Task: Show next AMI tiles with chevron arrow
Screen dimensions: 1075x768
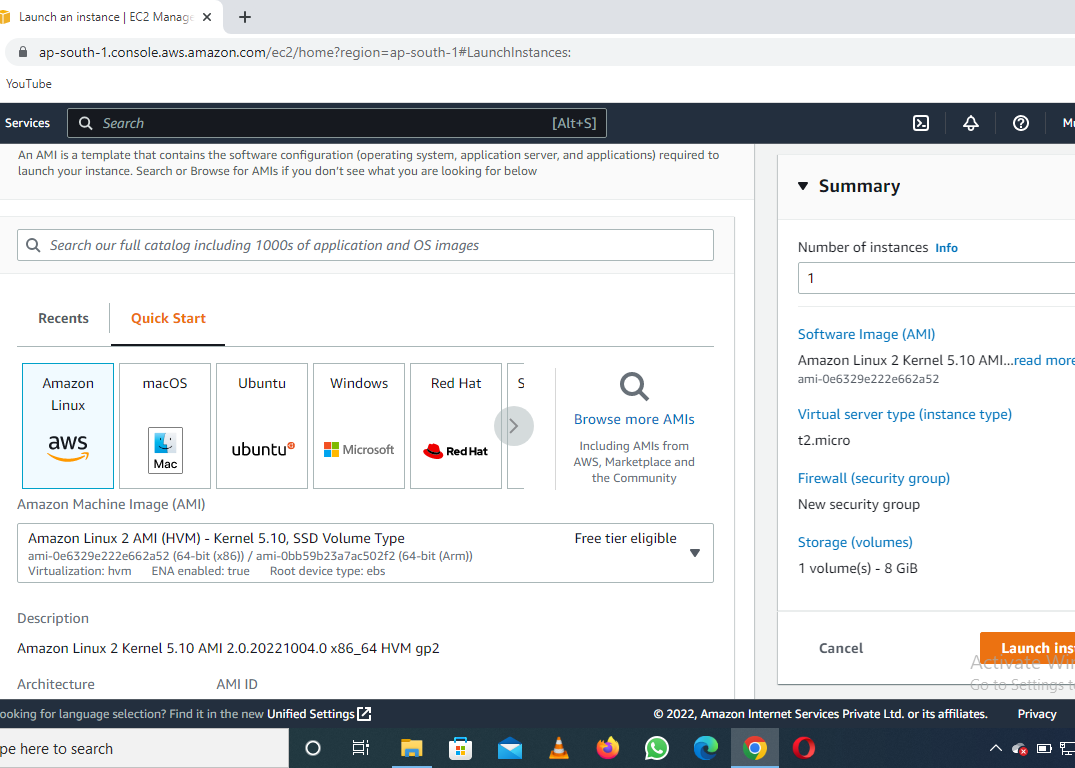Action: coord(514,426)
